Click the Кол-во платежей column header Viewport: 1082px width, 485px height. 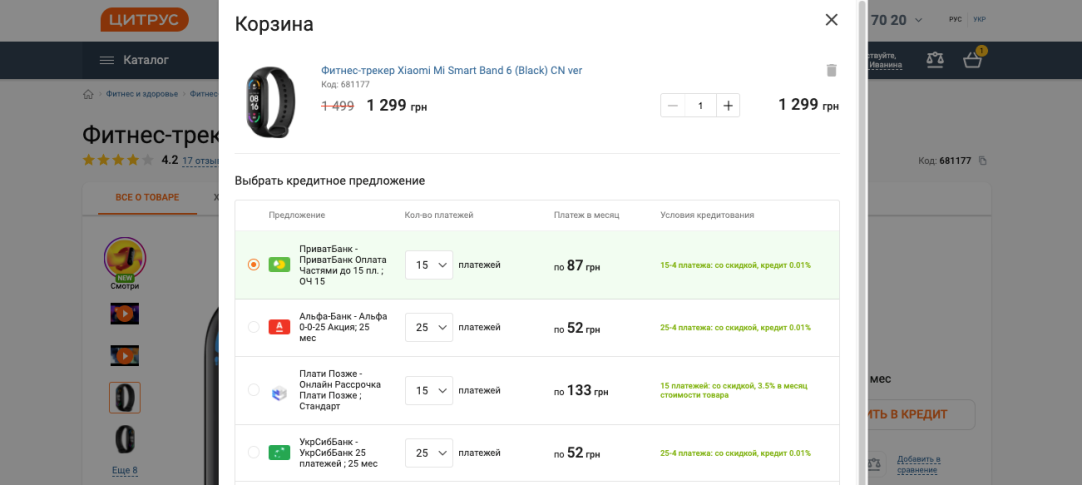click(439, 215)
